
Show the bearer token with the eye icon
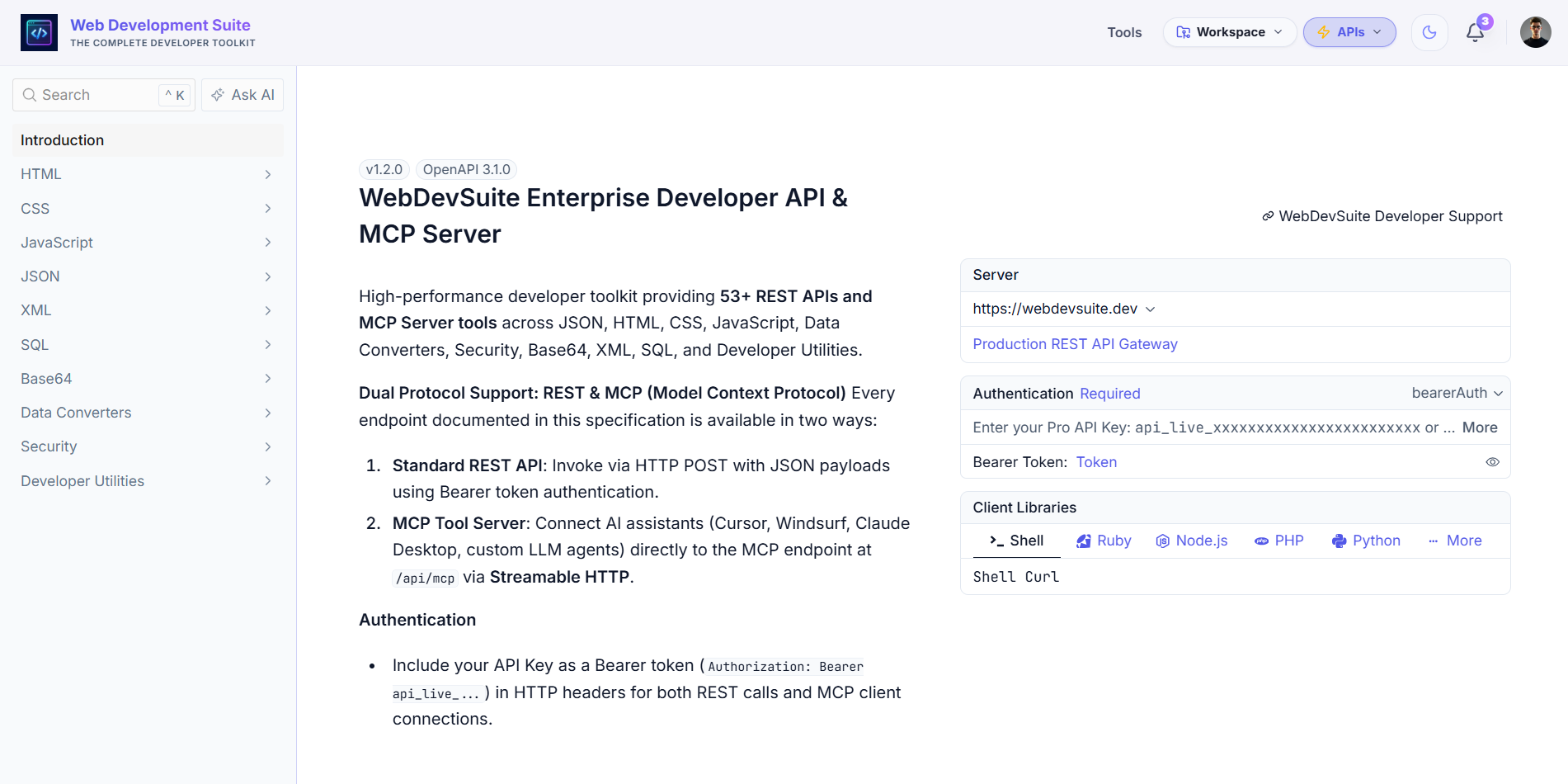pyautogui.click(x=1492, y=462)
